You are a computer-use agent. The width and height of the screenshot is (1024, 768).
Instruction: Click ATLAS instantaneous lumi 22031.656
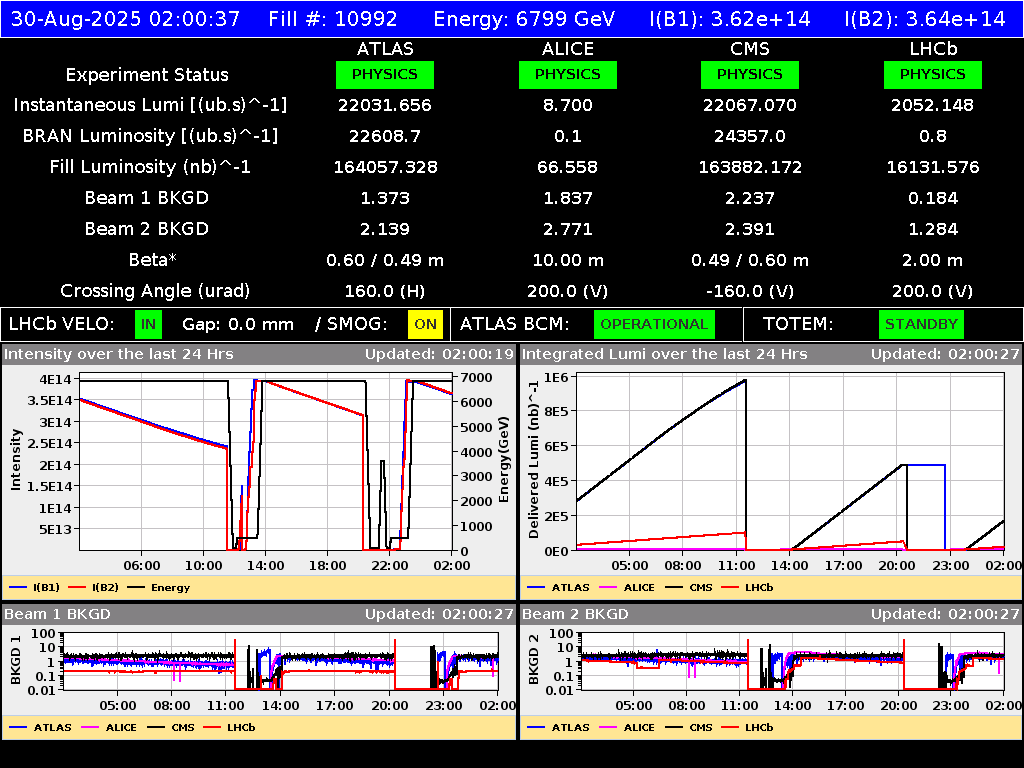(x=385, y=105)
